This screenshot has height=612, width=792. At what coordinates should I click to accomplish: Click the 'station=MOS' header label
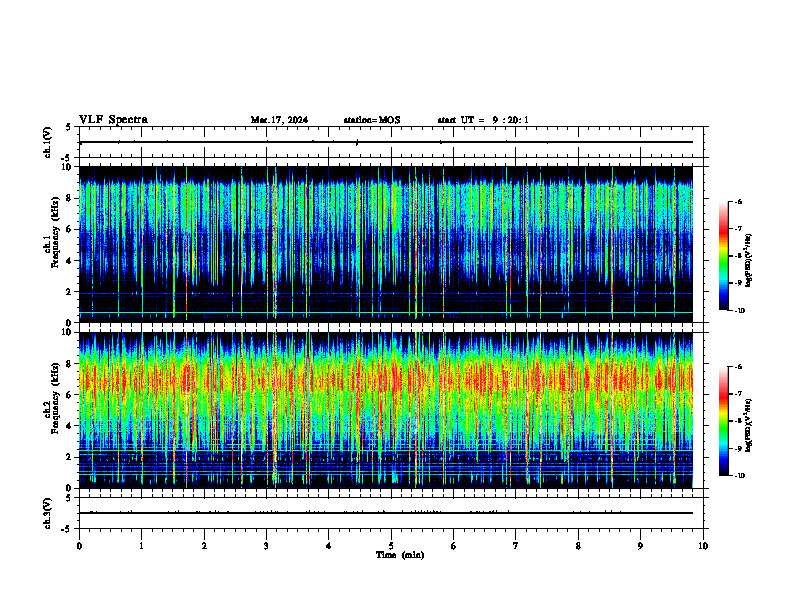(x=372, y=120)
